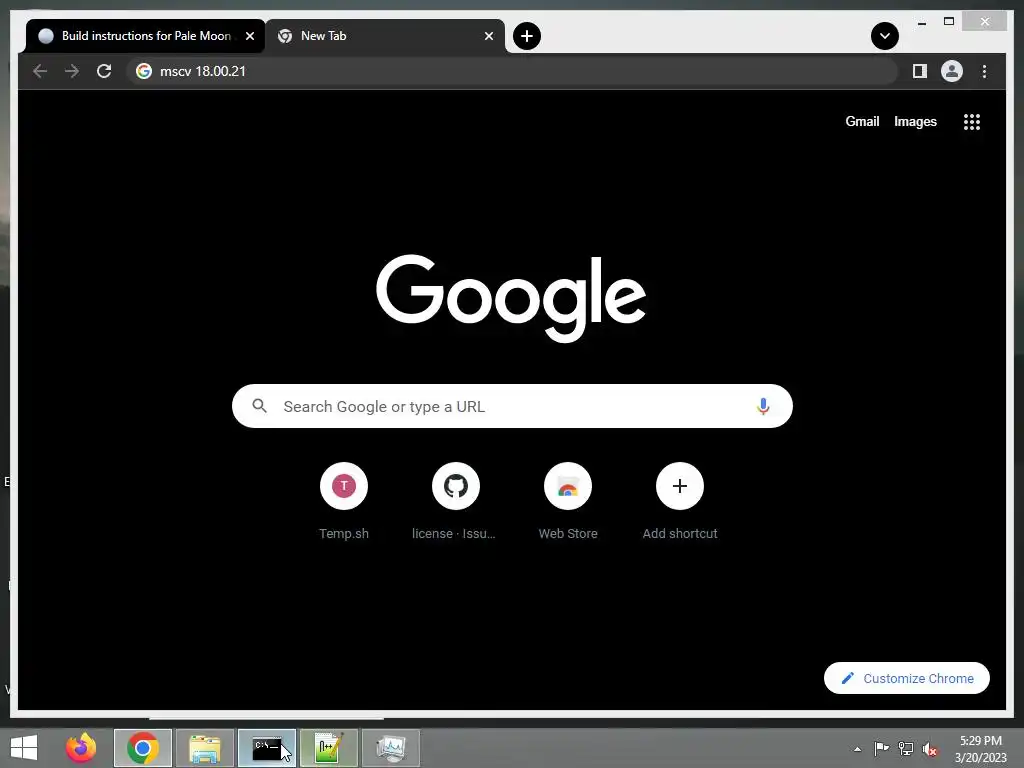This screenshot has width=1024, height=768.
Task: Click the Google logo
Action: [x=511, y=298]
